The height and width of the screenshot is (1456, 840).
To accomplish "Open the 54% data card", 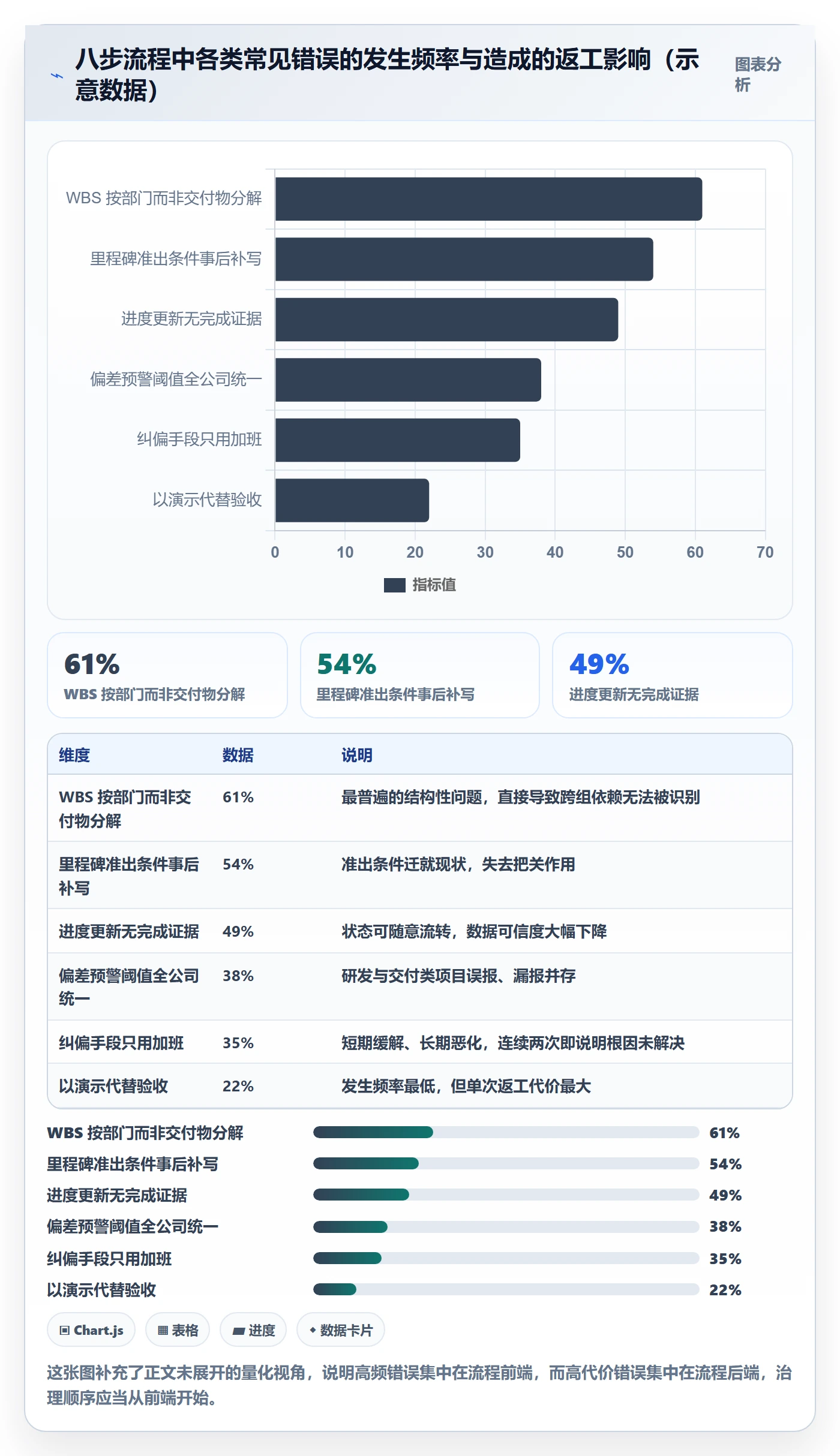I will click(x=420, y=675).
